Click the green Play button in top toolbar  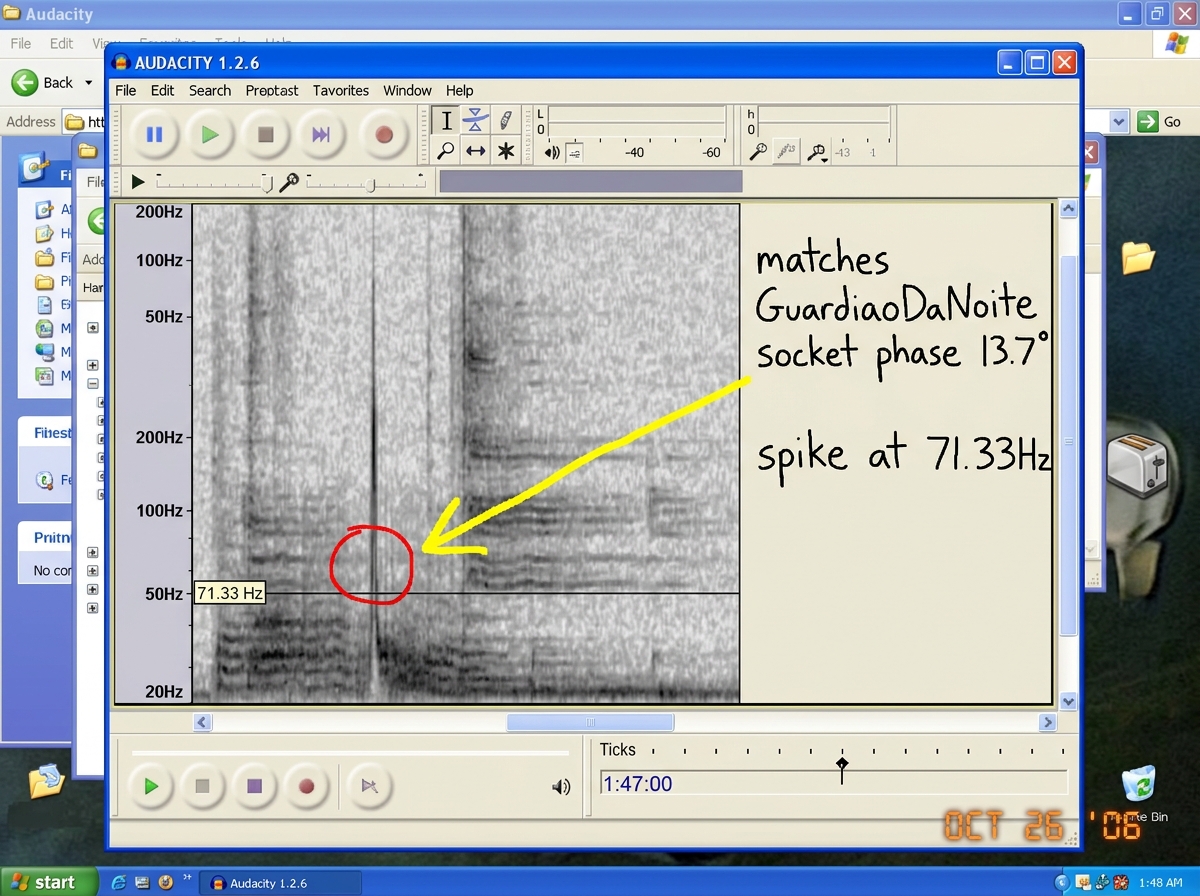[x=210, y=134]
